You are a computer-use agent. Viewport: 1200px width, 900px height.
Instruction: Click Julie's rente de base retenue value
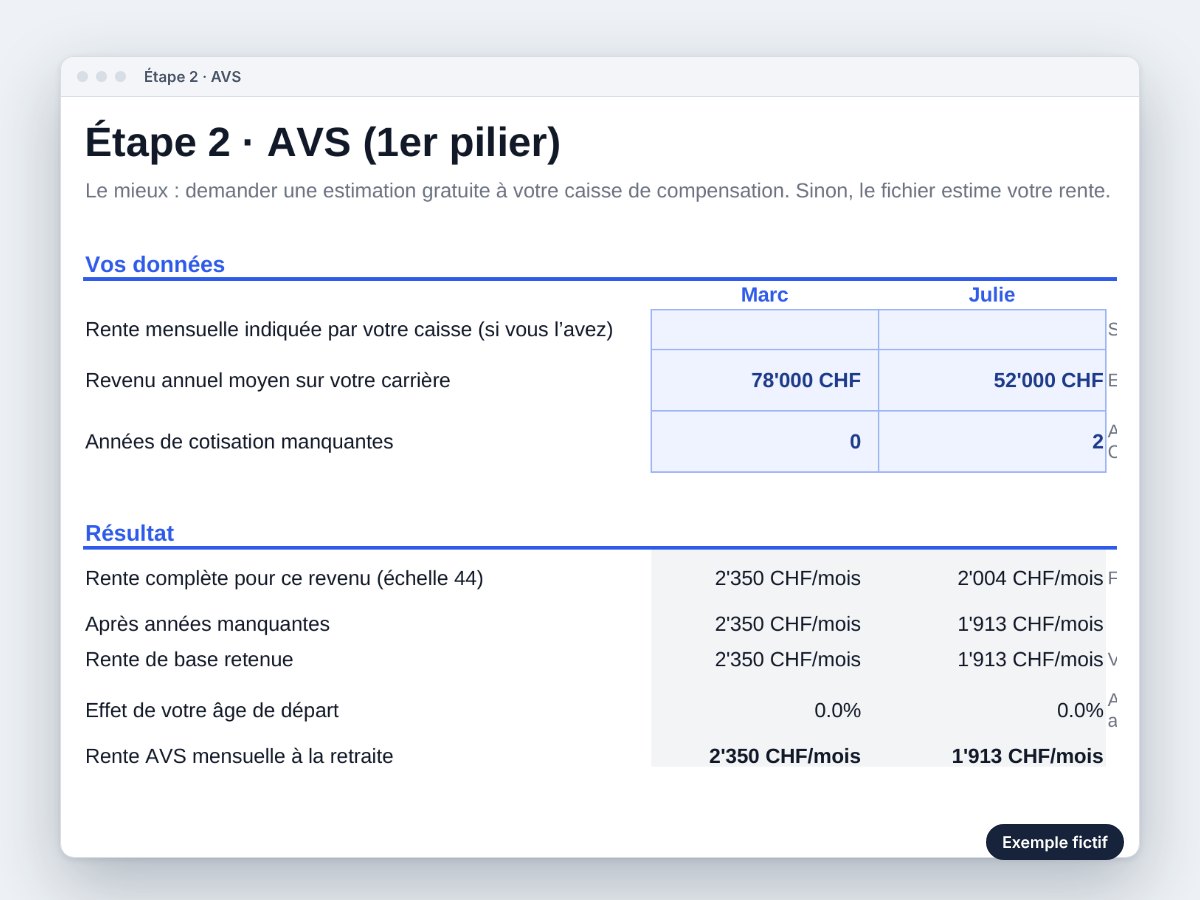1030,659
